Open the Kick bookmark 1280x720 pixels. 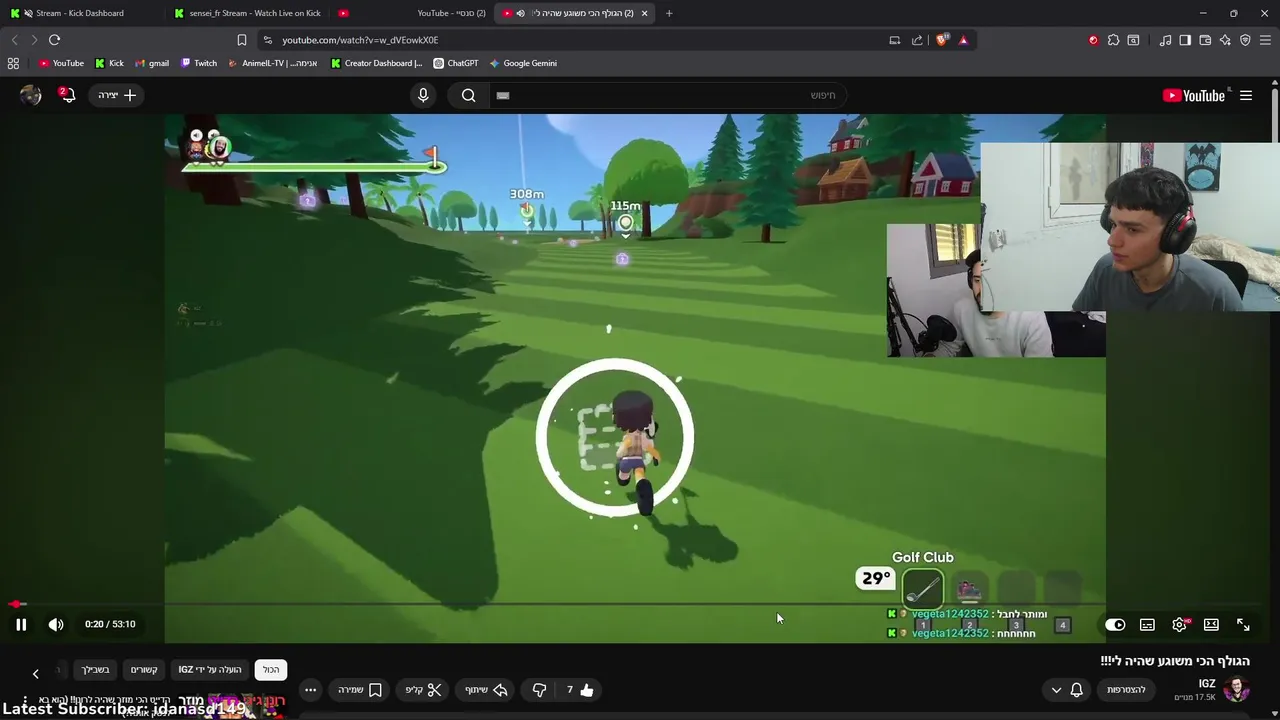[x=109, y=63]
